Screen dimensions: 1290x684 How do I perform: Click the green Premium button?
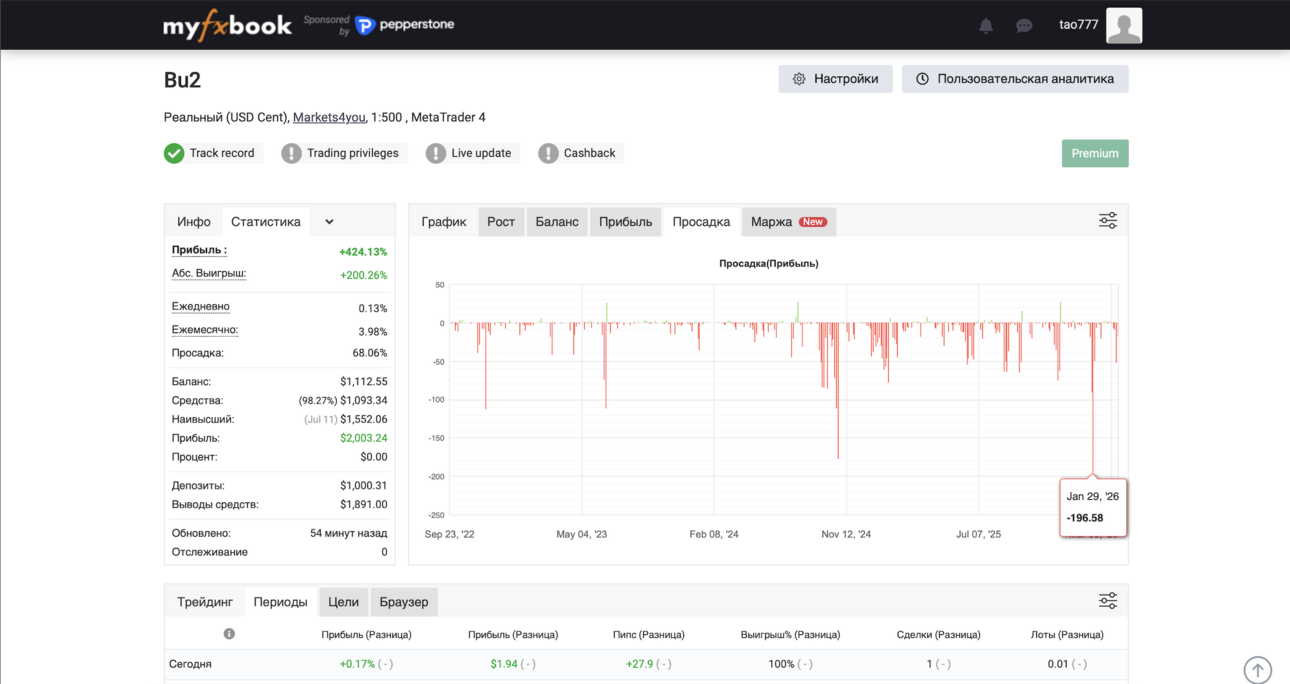pos(1095,153)
